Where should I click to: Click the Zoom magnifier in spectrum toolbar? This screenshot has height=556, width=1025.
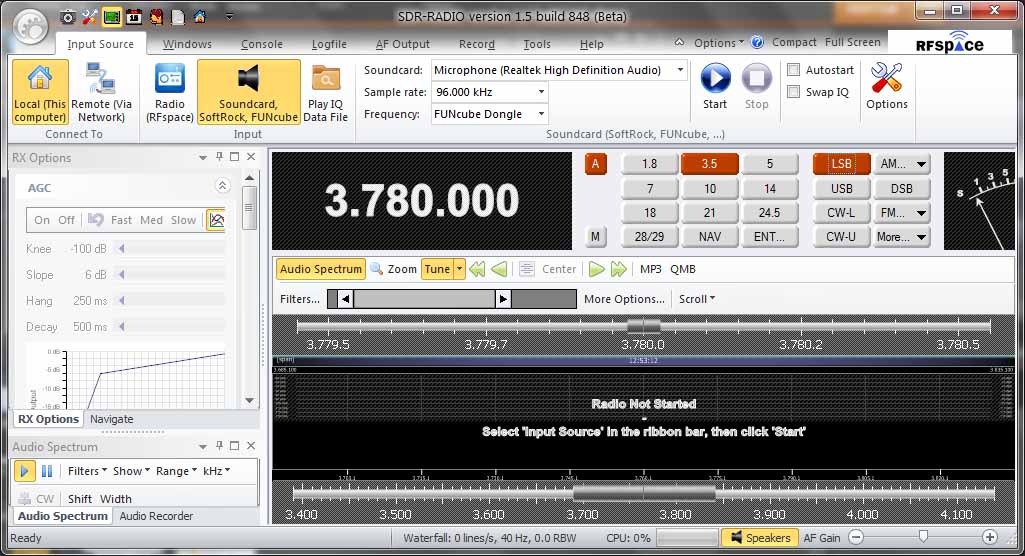377,269
